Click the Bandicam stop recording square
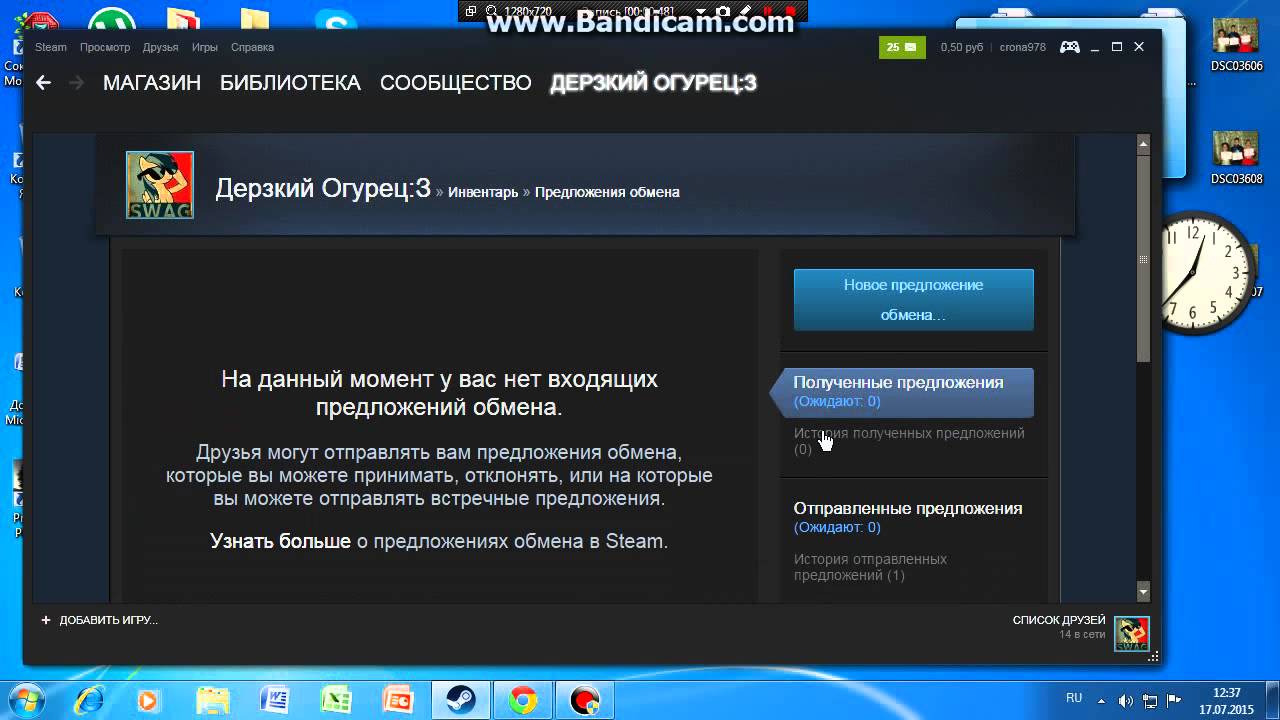 [791, 12]
